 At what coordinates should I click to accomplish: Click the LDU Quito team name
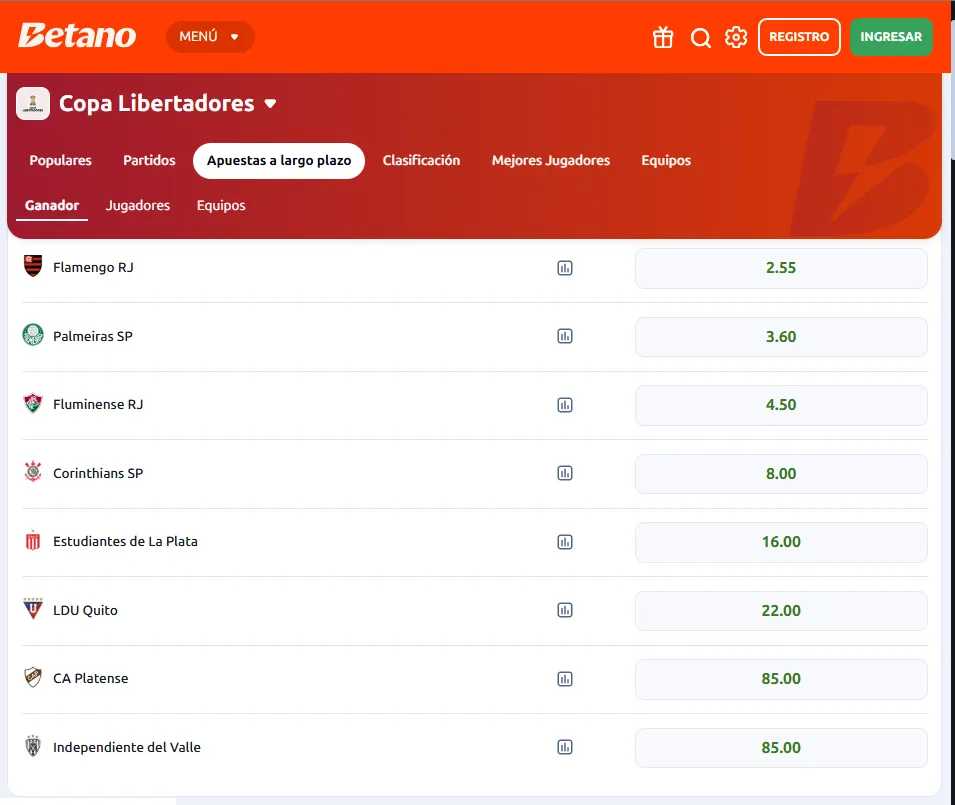click(x=85, y=610)
